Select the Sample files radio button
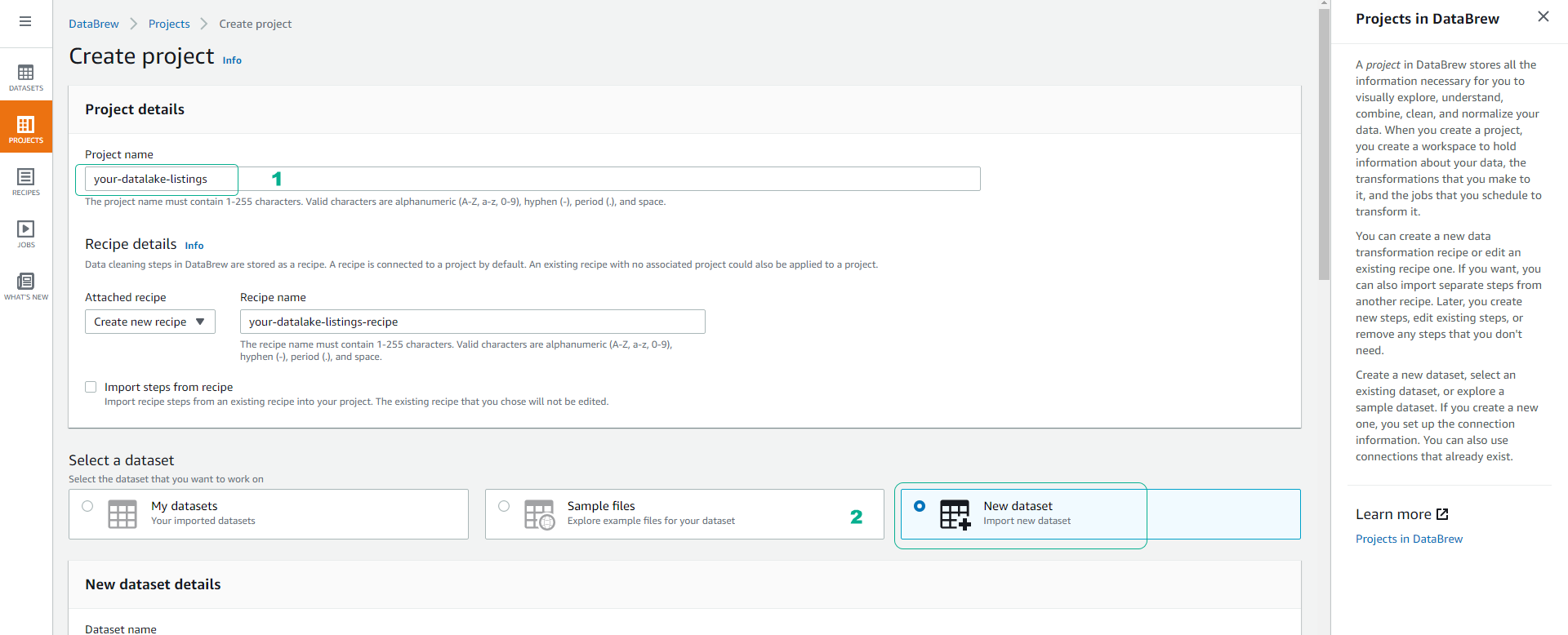Viewport: 1568px width, 635px height. [x=504, y=506]
